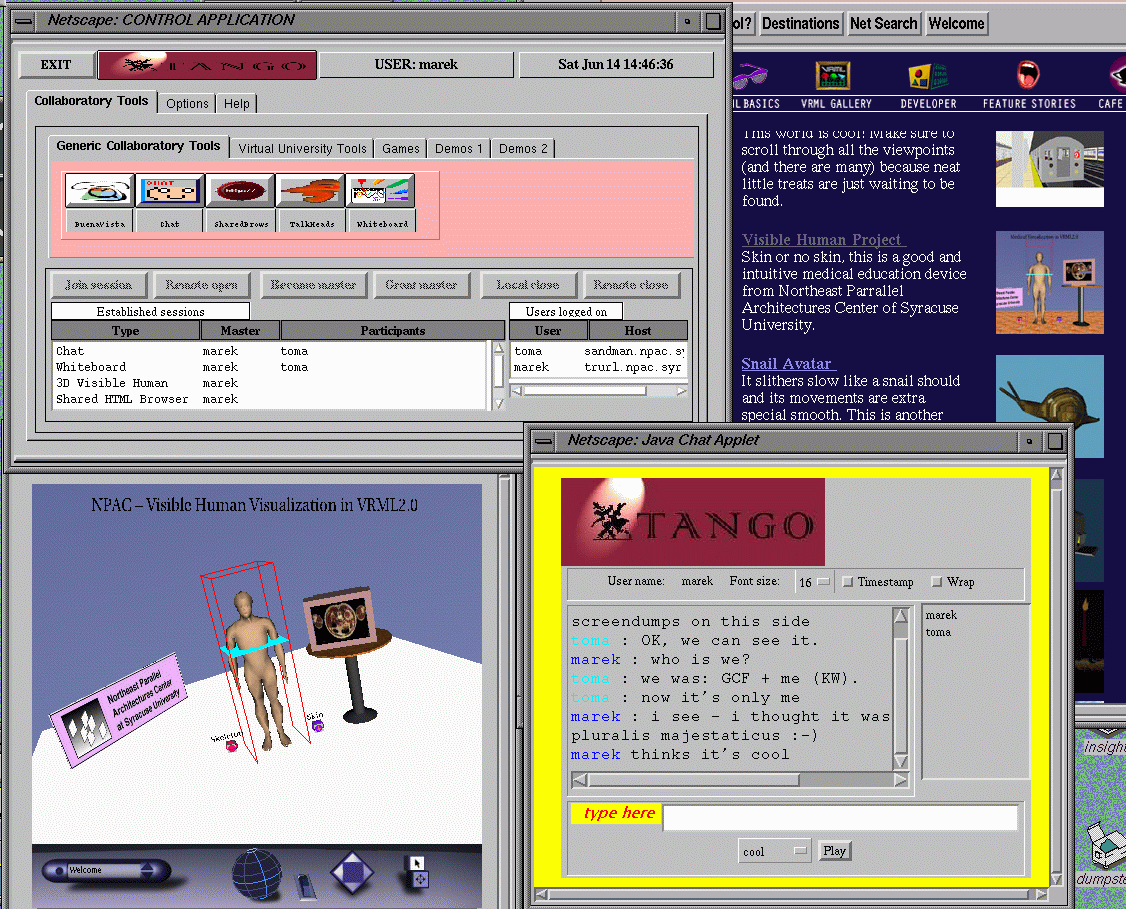This screenshot has width=1126, height=909.
Task: Open the Whiteboard tool icon
Action: coord(381,191)
